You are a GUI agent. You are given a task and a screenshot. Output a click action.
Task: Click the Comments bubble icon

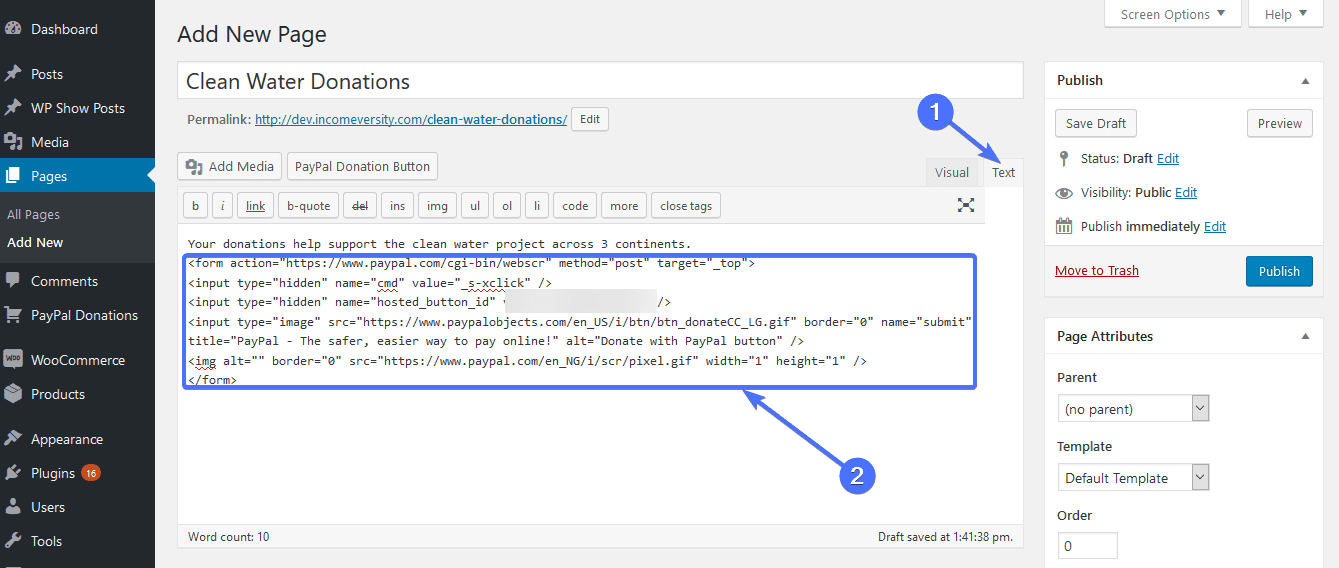[13, 281]
